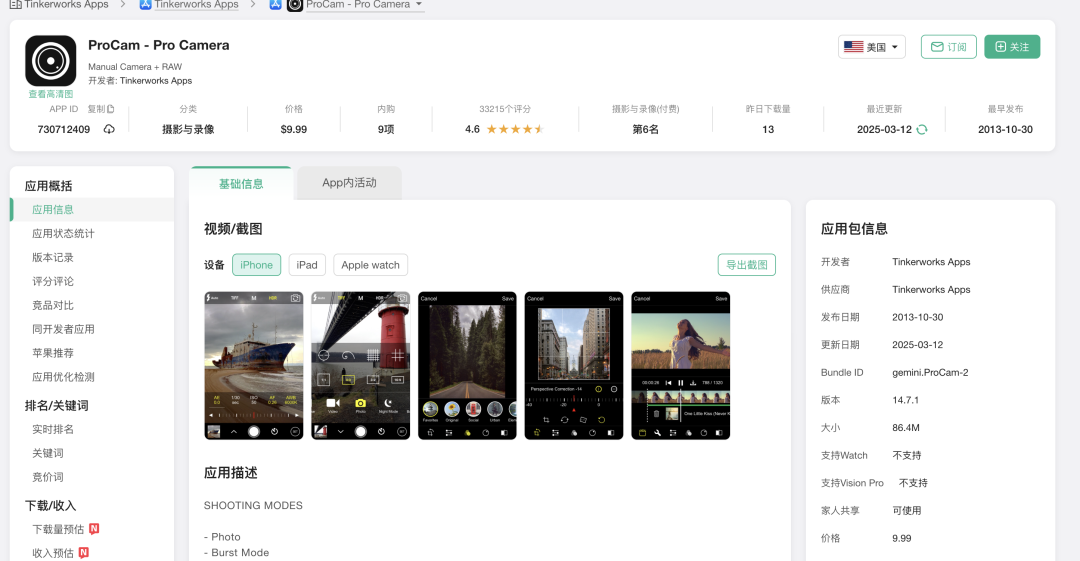Open the city buildings screenshot thumbnail

[574, 365]
